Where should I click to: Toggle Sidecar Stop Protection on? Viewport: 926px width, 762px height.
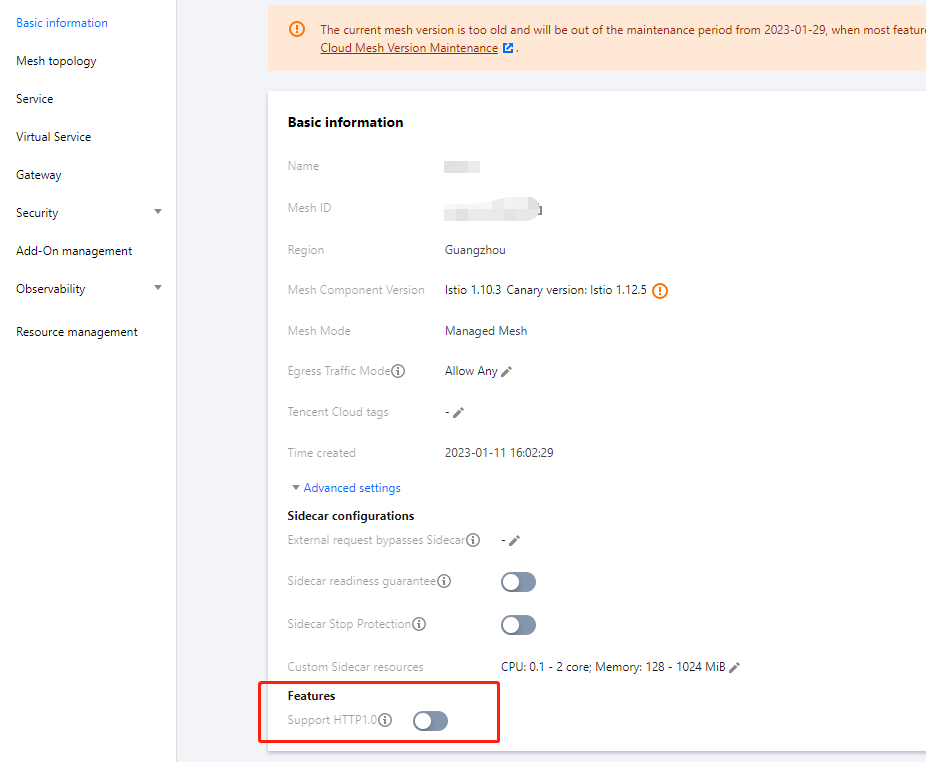tap(518, 625)
